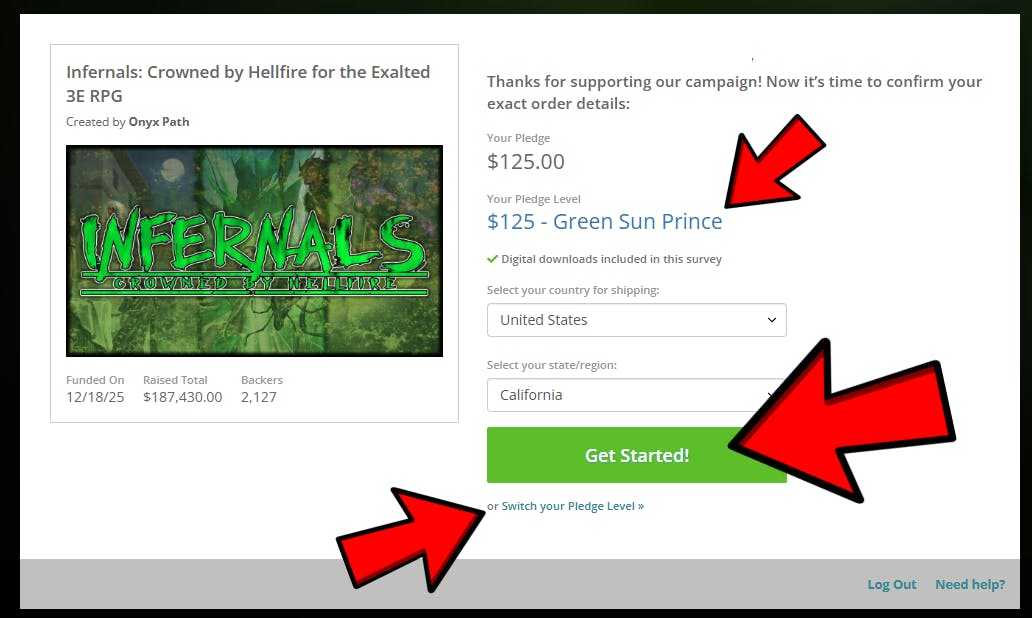This screenshot has height=618, width=1032.
Task: Click the Funded On date 12/18/25
Action: click(x=95, y=397)
